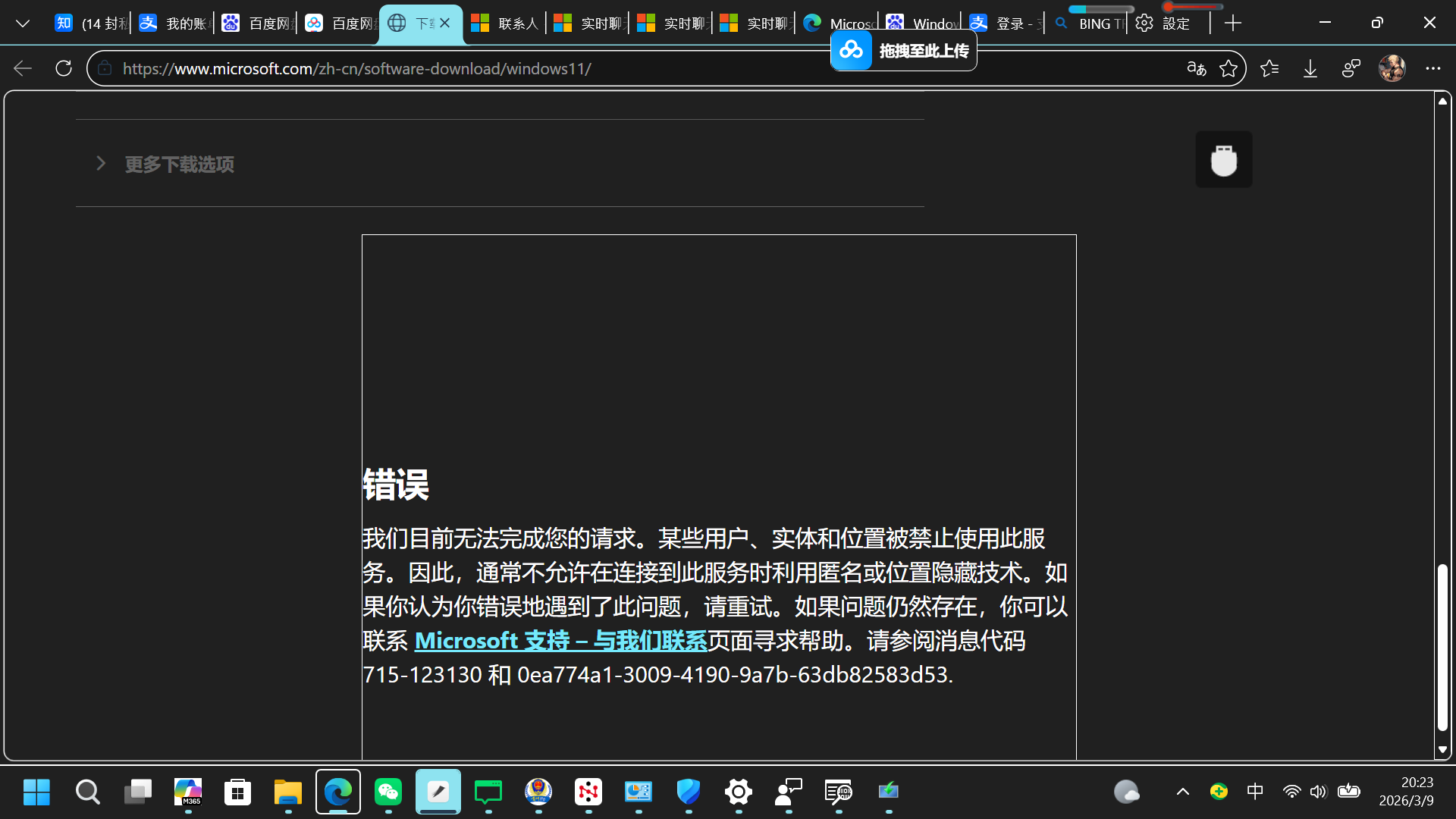Switch to the 登录 Alipay tab
This screenshot has width=1456, height=819.
(1005, 24)
